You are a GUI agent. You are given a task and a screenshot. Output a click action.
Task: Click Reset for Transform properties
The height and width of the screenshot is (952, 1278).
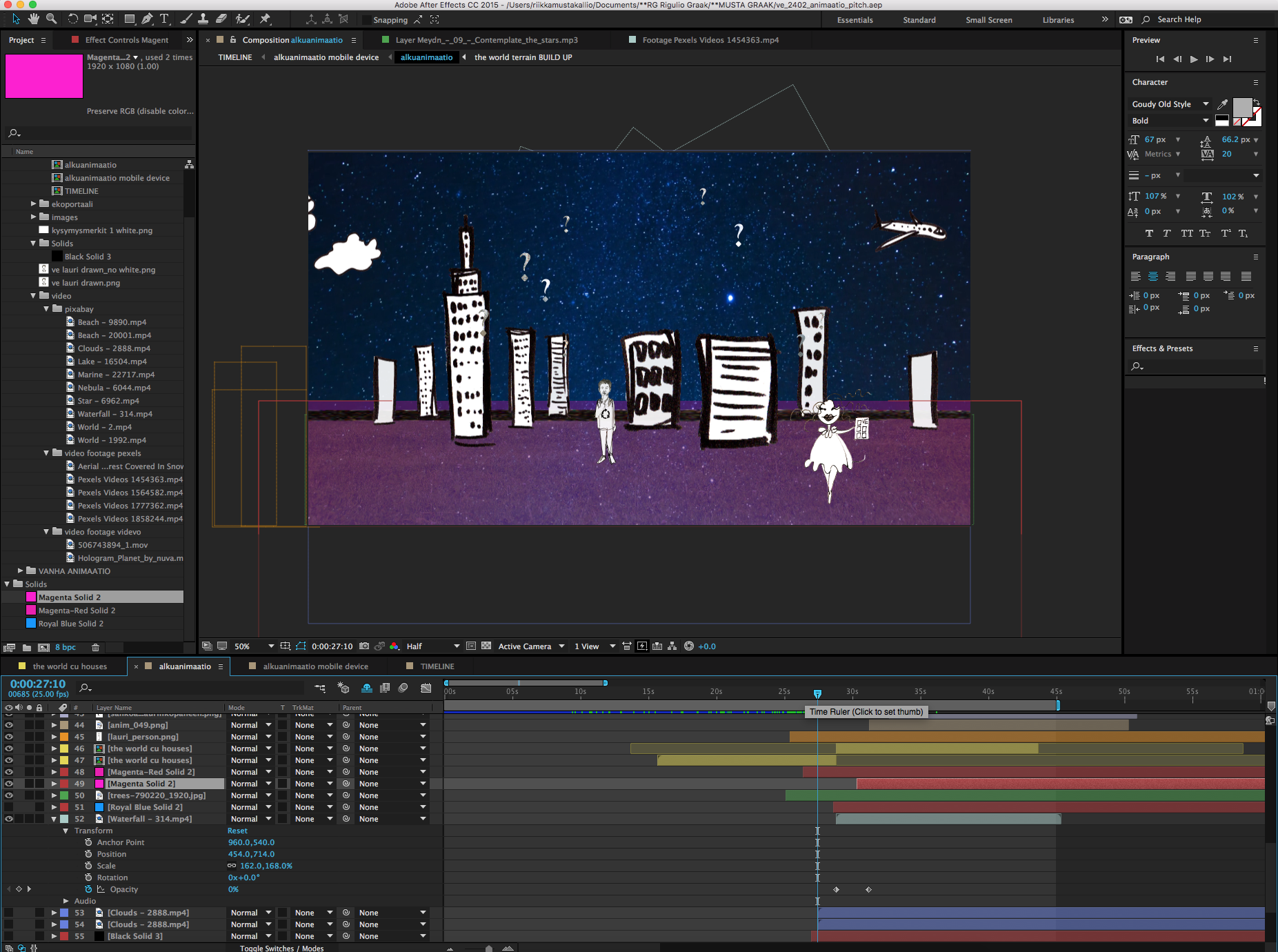coord(237,831)
